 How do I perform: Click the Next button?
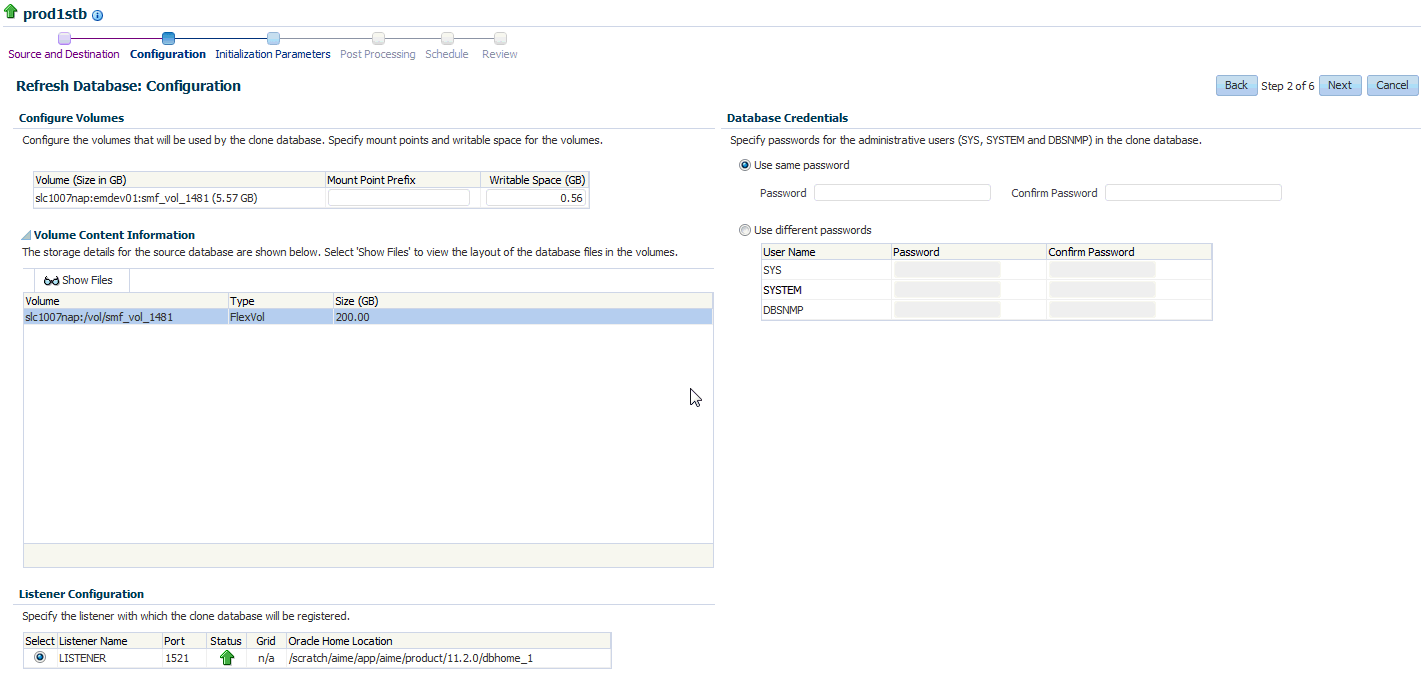(1340, 85)
